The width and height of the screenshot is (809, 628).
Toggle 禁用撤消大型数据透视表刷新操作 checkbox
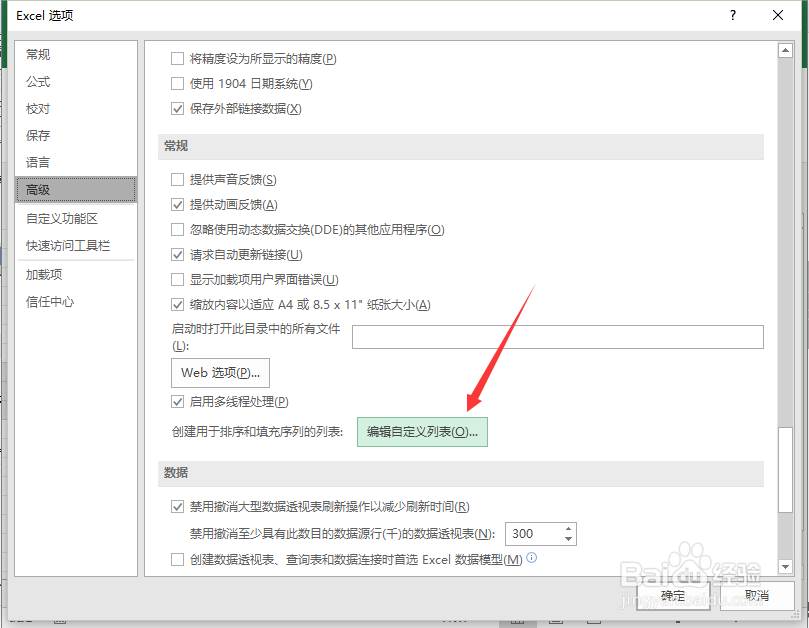pos(177,507)
